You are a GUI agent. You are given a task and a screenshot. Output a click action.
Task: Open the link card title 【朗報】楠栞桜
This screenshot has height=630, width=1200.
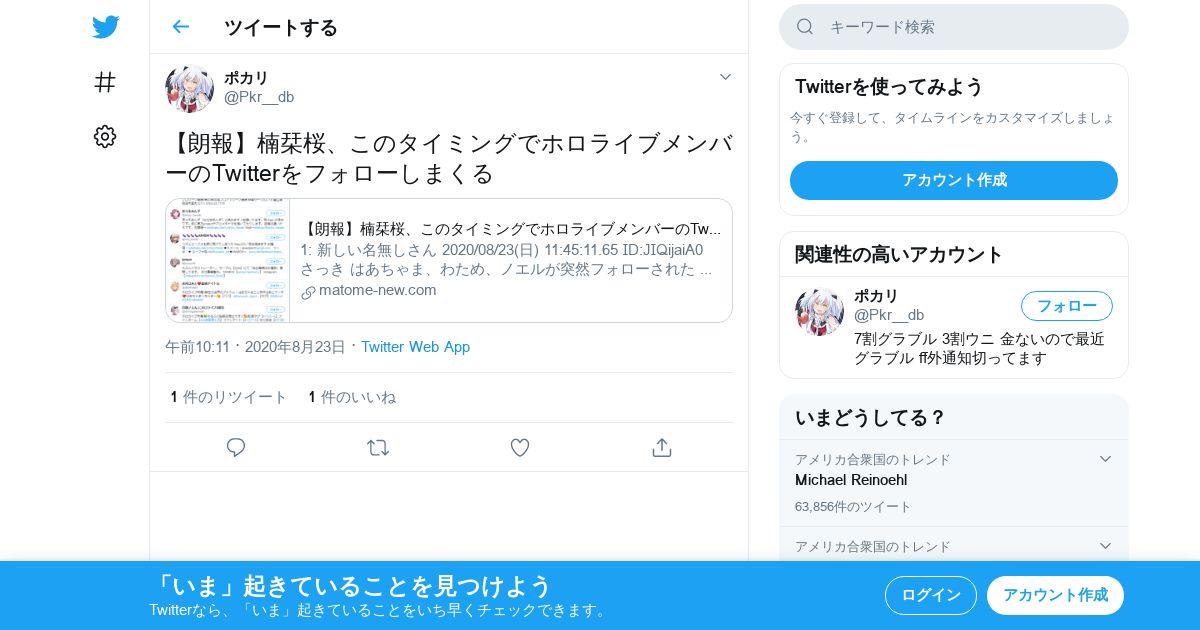[510, 229]
